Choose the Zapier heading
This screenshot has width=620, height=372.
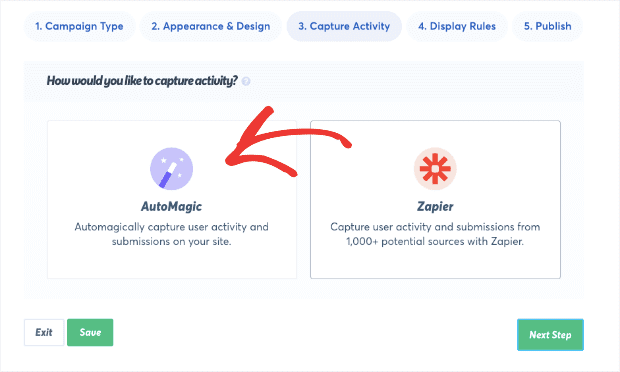[x=435, y=206]
